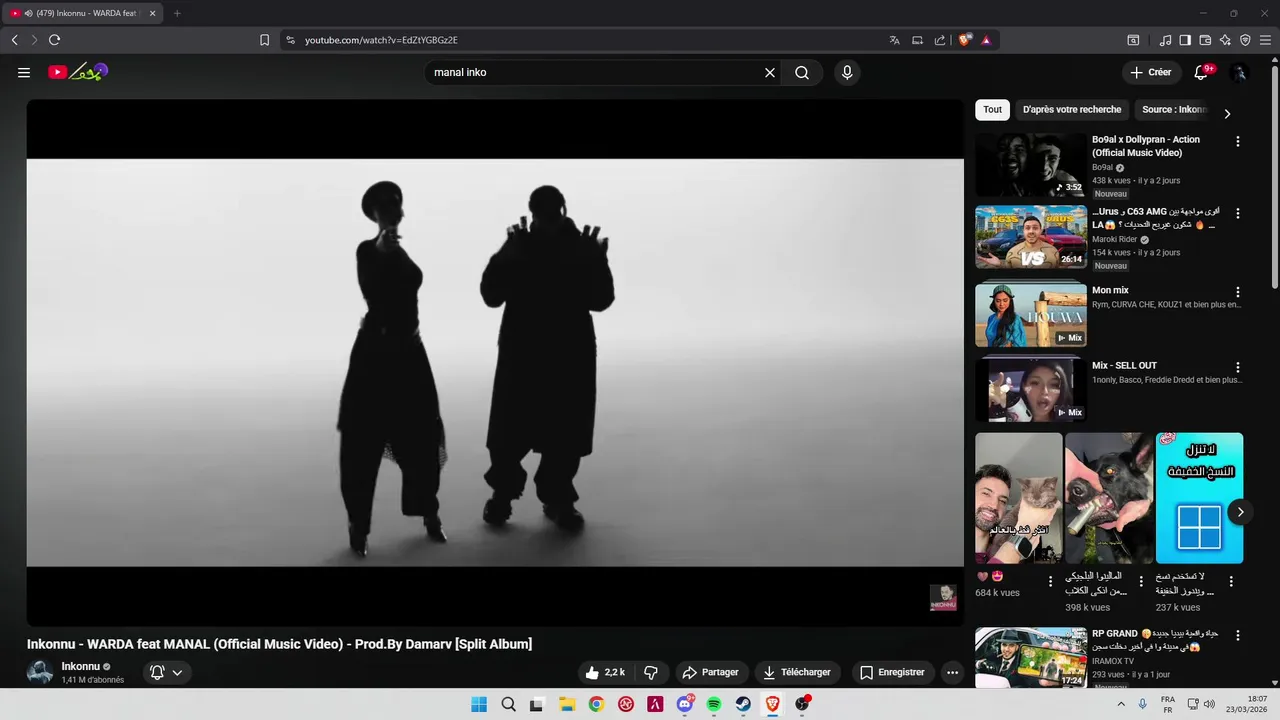Toggle the channel notification bell preference
1280x720 pixels.
pos(157,672)
